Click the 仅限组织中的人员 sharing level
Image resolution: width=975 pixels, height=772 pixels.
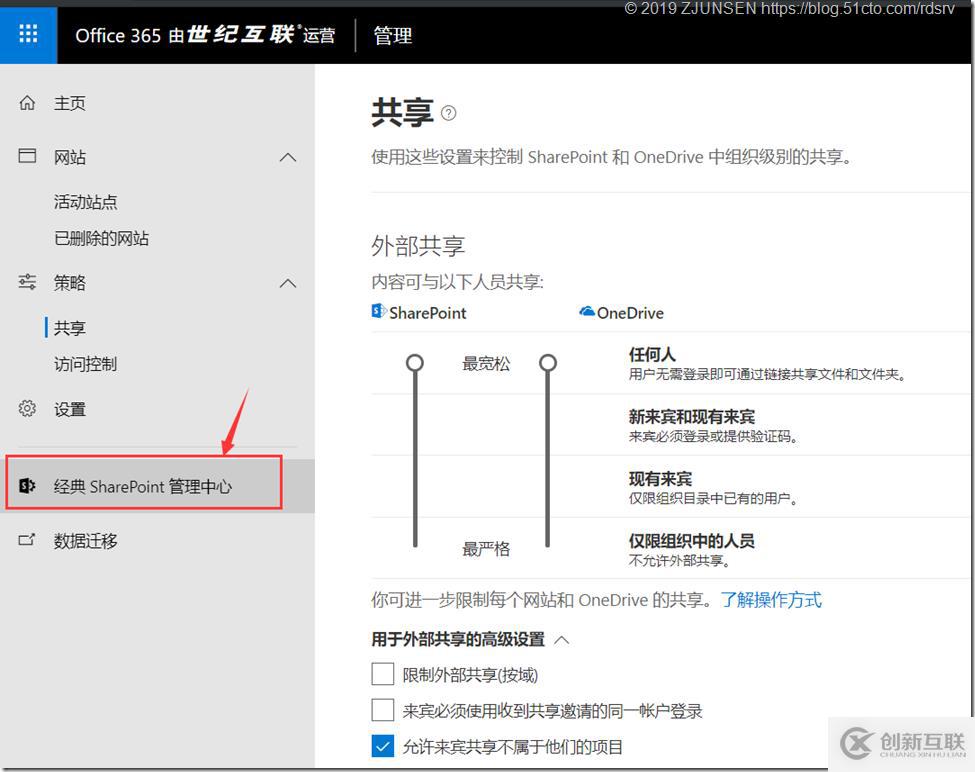(x=691, y=541)
